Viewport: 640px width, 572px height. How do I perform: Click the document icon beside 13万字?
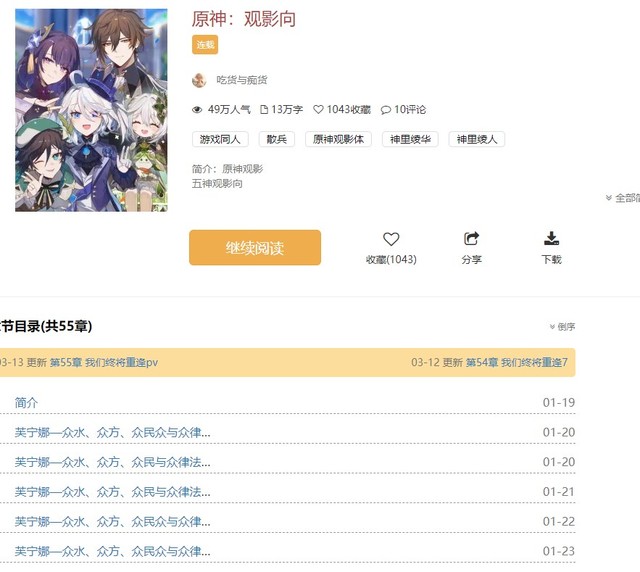coord(264,109)
